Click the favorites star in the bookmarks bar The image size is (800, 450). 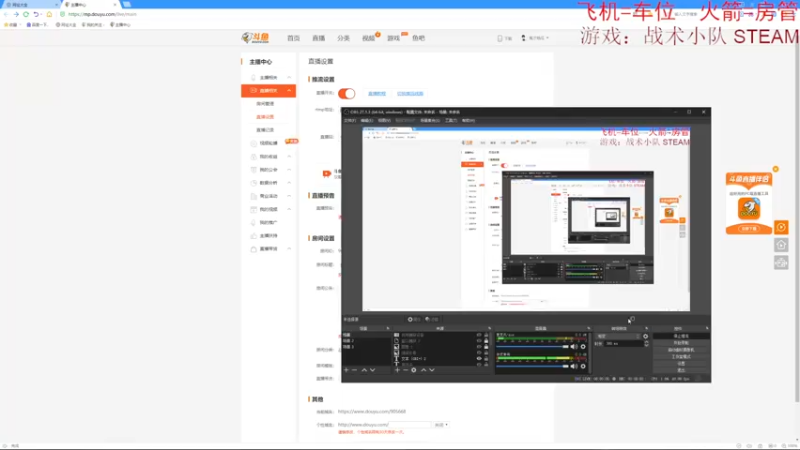pos(7,24)
